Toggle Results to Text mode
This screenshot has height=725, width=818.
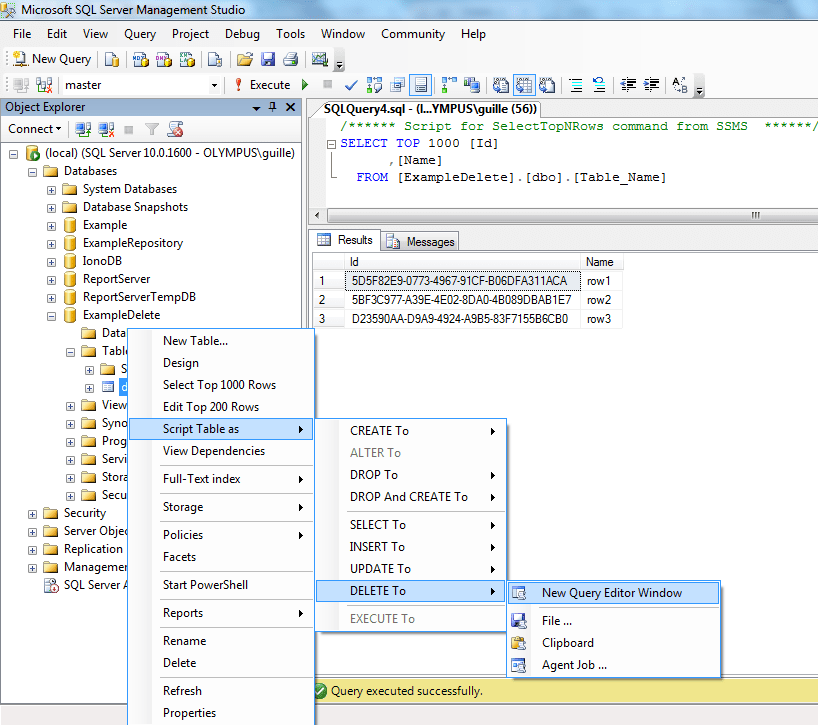pyautogui.click(x=502, y=85)
